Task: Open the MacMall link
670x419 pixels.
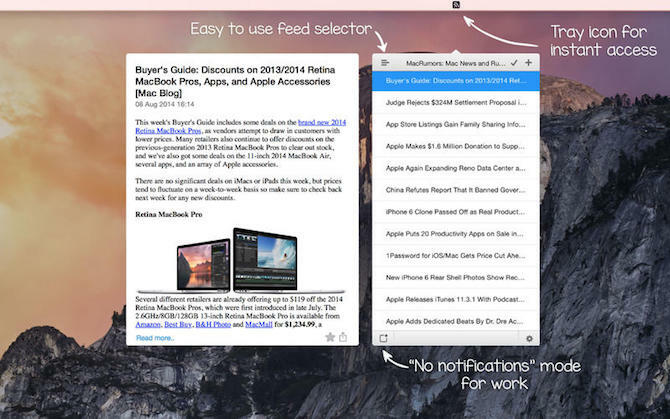Action: point(259,325)
